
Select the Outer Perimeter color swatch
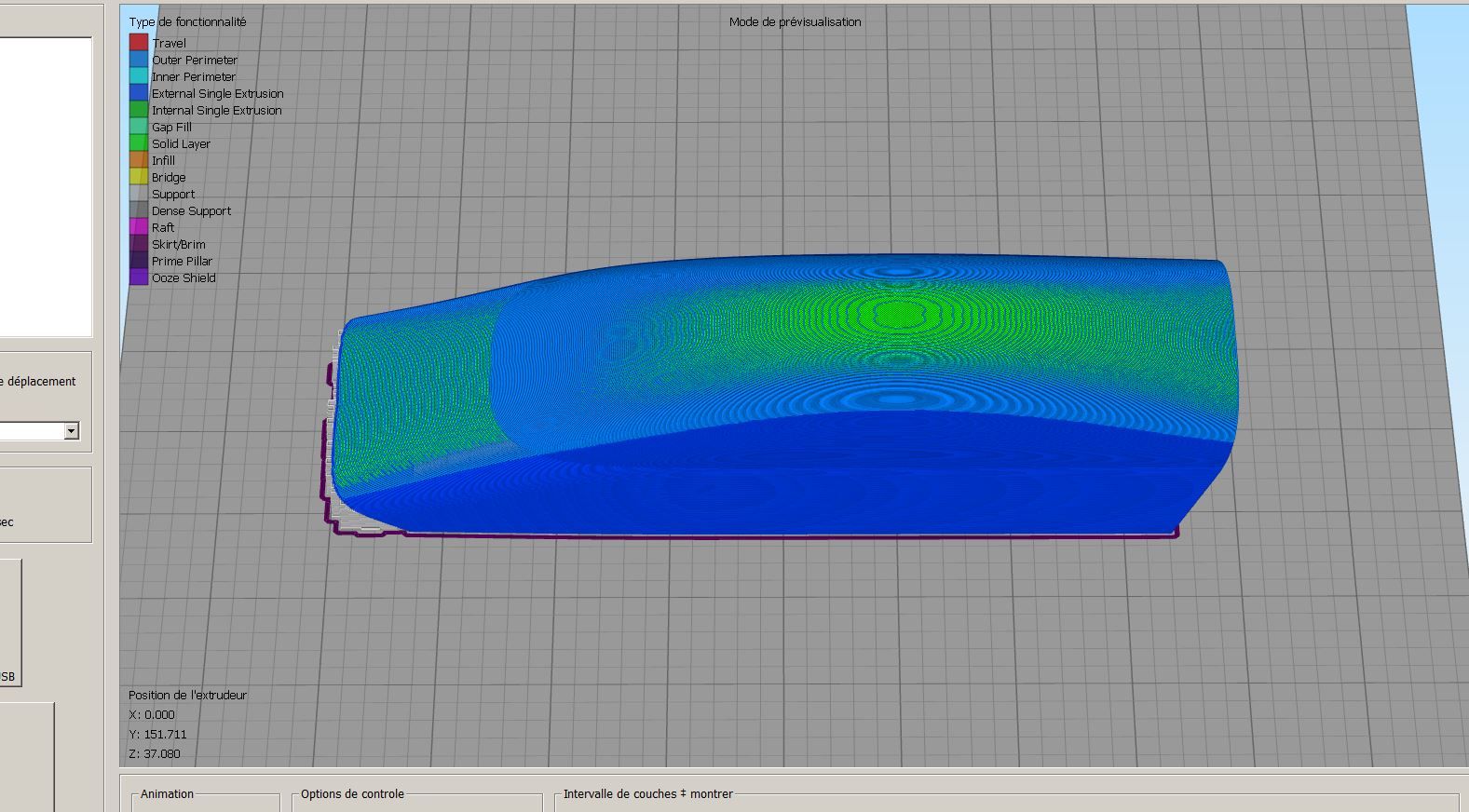[139, 59]
